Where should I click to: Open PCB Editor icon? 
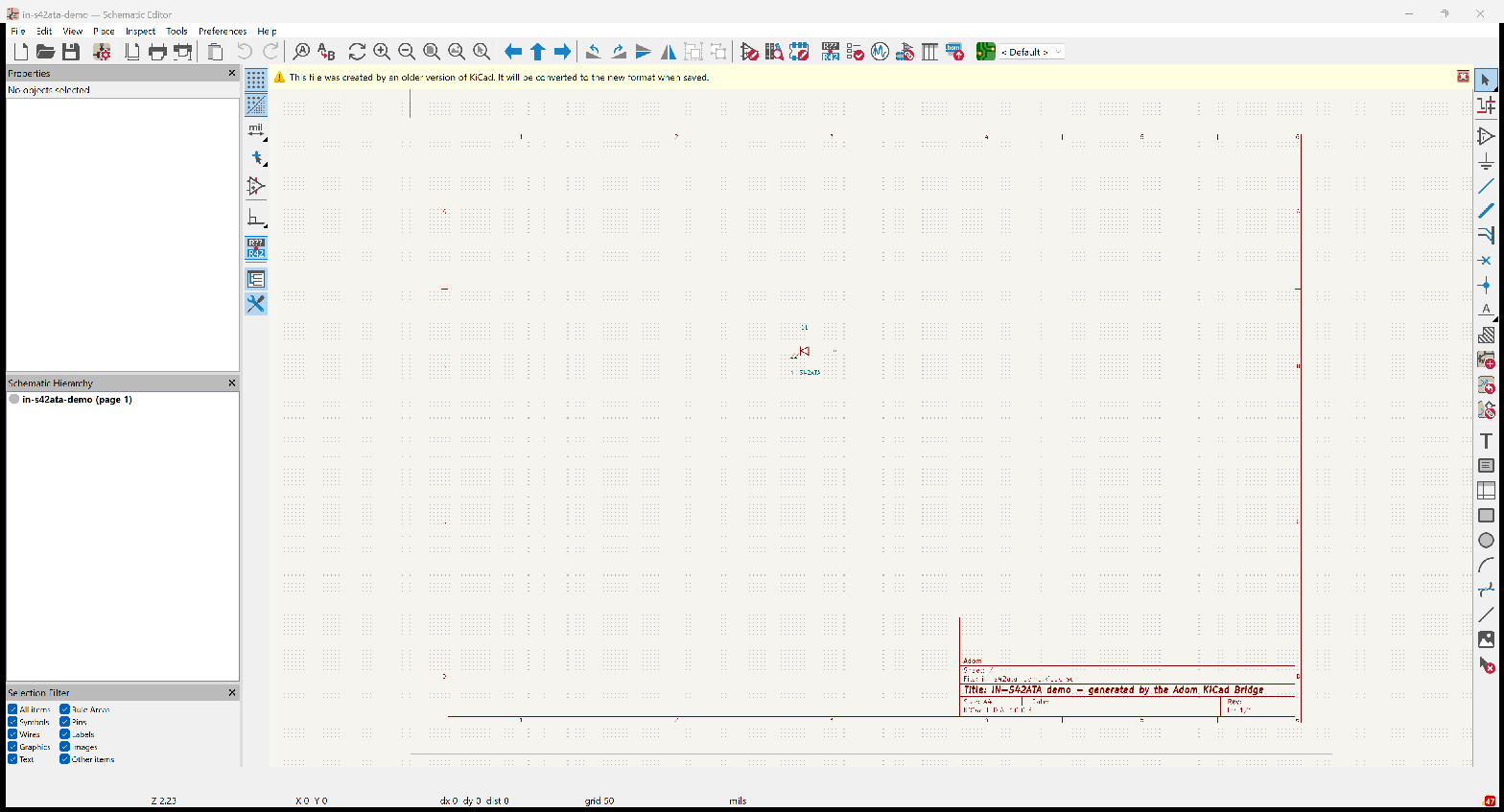pyautogui.click(x=986, y=52)
